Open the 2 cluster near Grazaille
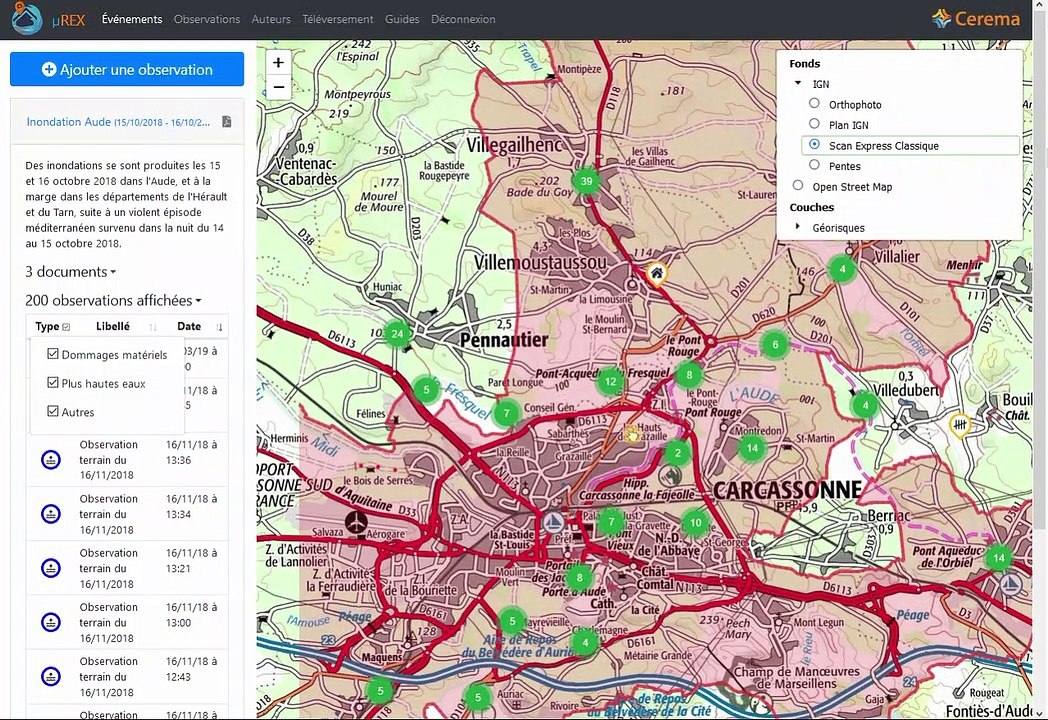The width and height of the screenshot is (1048, 720). point(677,453)
